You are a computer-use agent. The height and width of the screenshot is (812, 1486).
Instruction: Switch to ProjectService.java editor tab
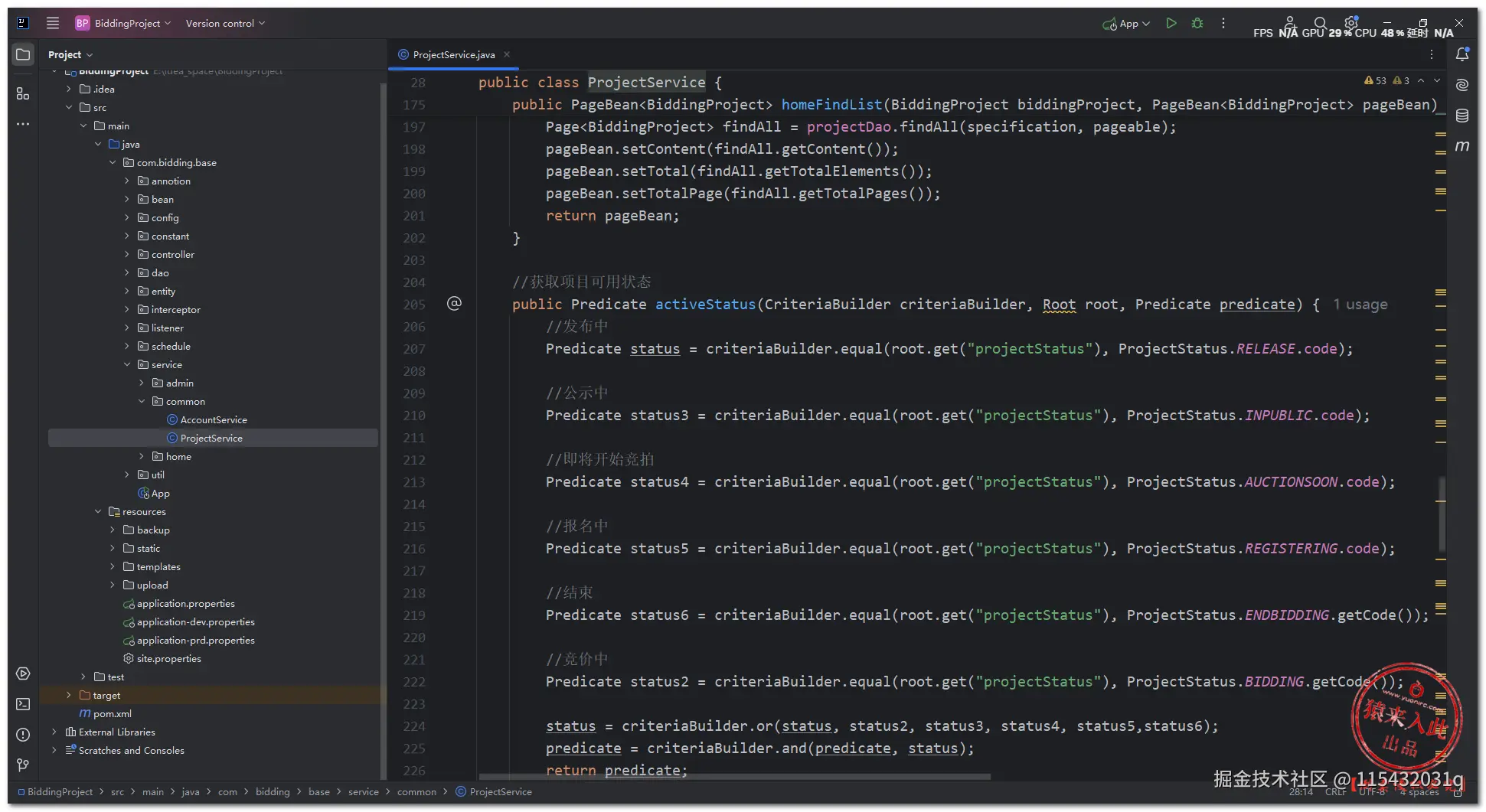(454, 54)
